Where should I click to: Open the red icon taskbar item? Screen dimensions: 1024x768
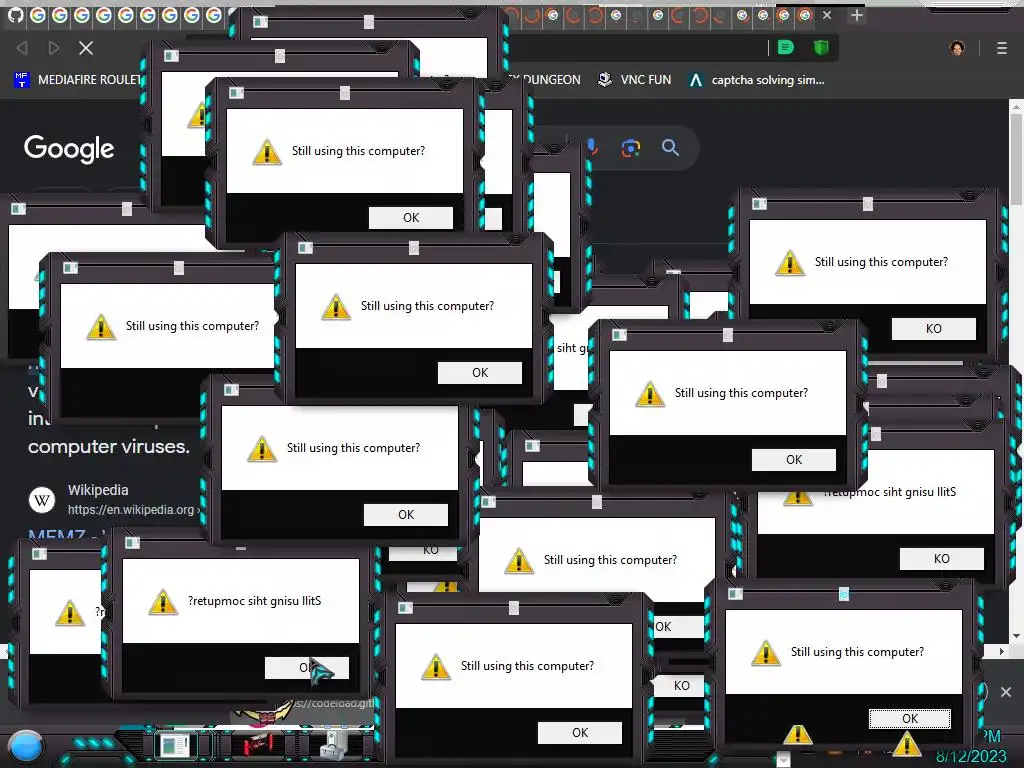point(259,744)
